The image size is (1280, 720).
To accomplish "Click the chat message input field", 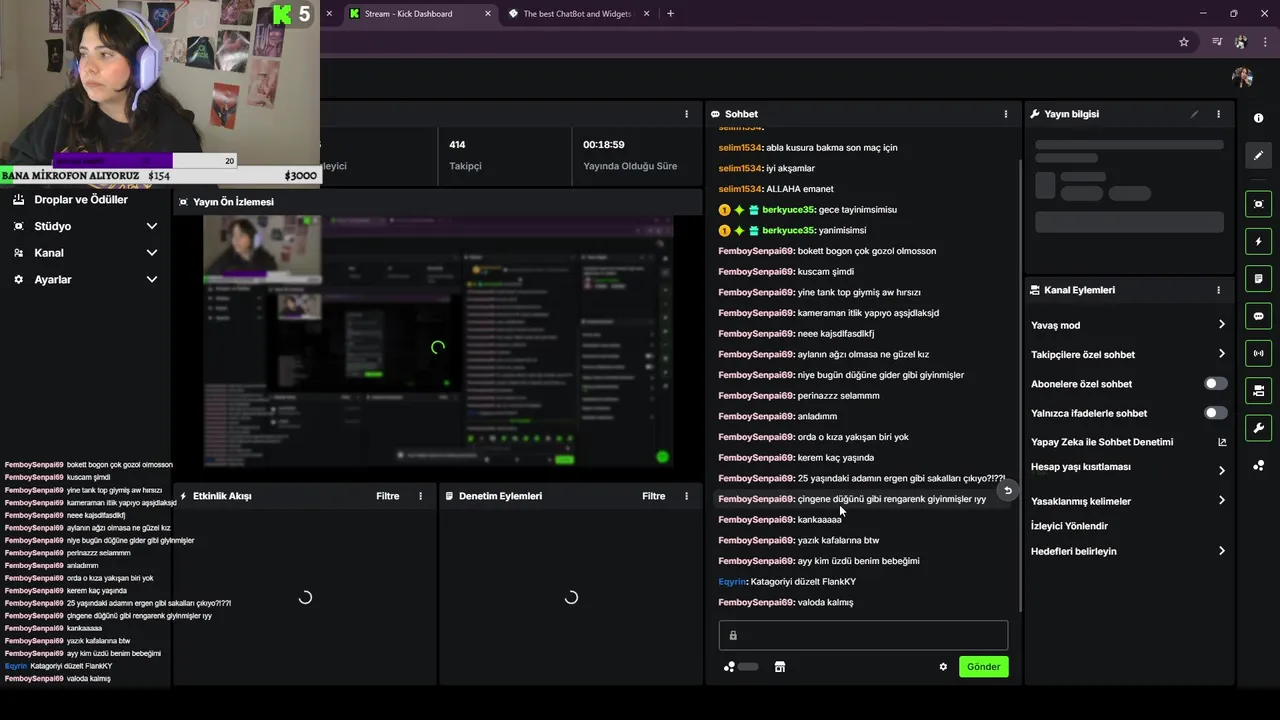I will pyautogui.click(x=863, y=636).
